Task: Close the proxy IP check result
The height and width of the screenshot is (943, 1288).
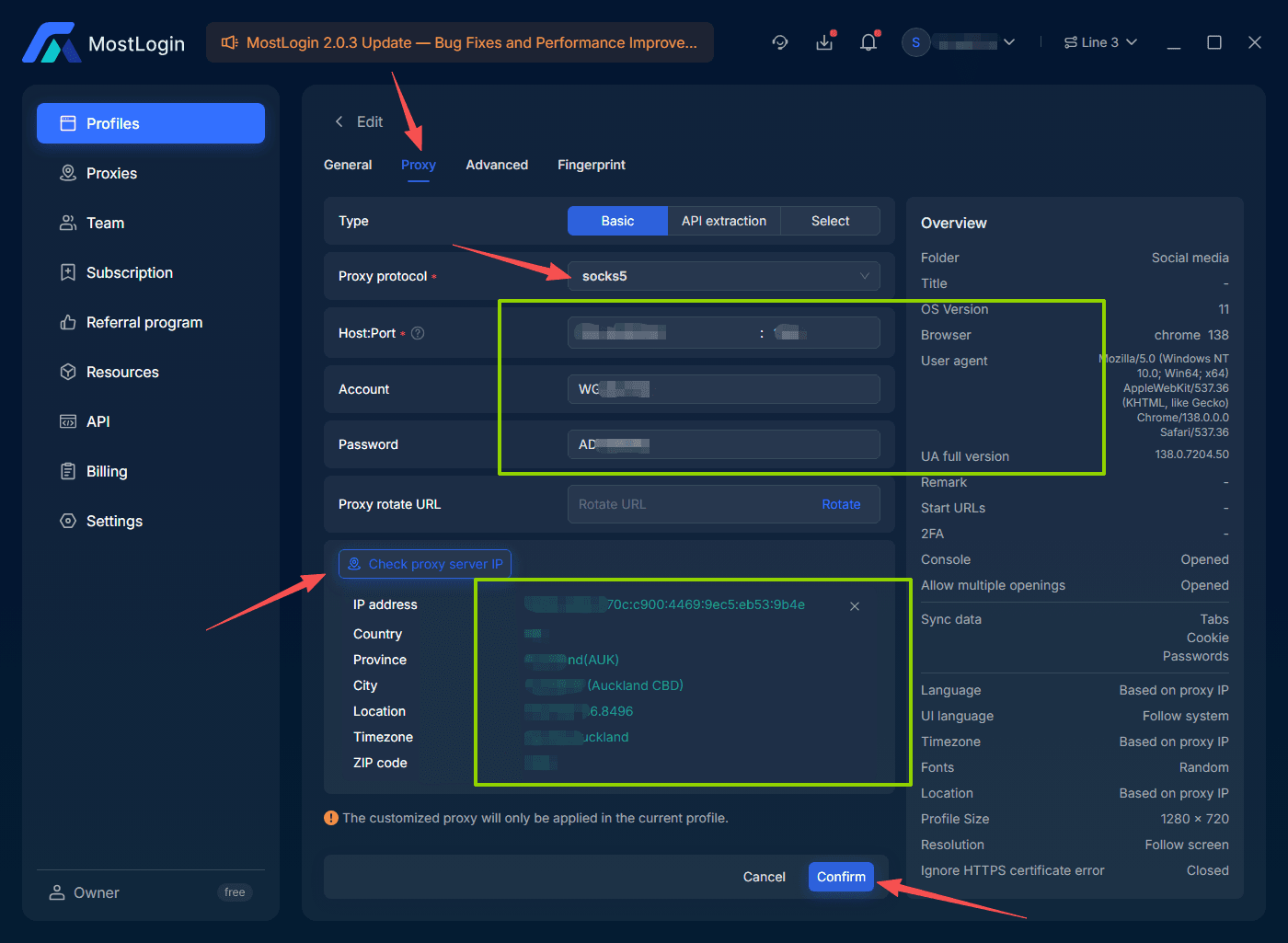Action: [855, 606]
